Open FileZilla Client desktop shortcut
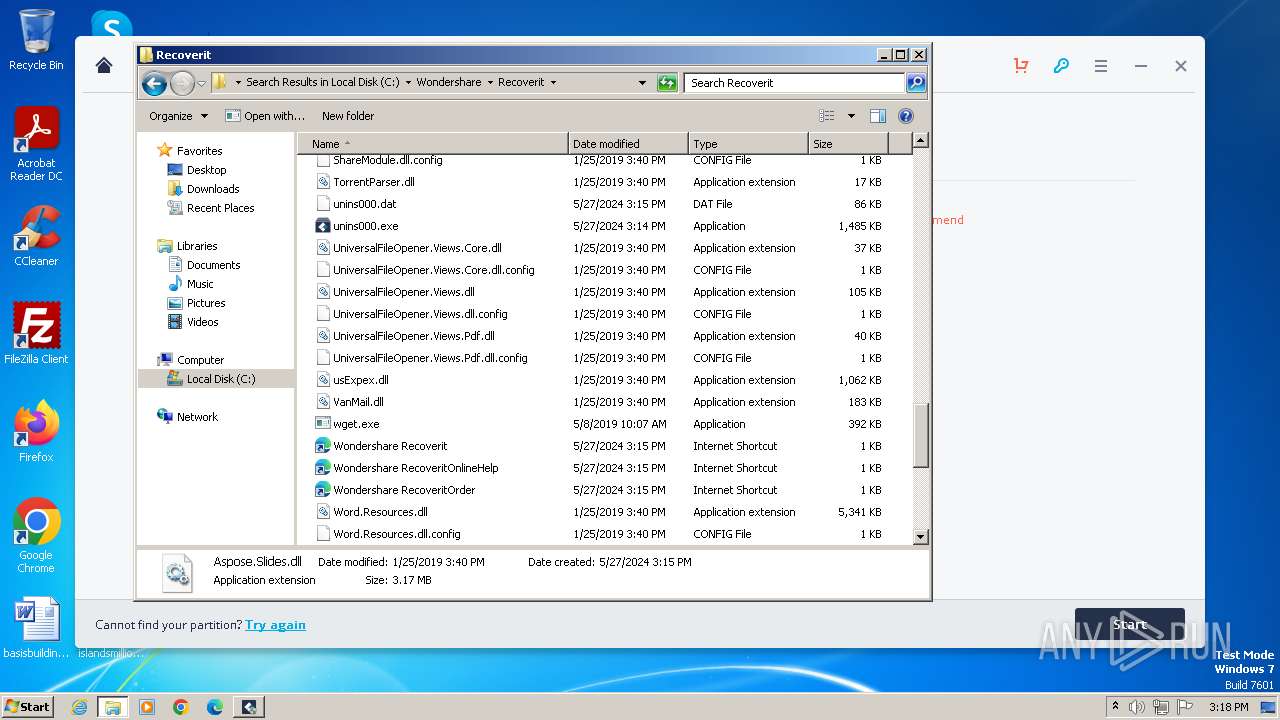The image size is (1280, 720). pyautogui.click(x=36, y=334)
